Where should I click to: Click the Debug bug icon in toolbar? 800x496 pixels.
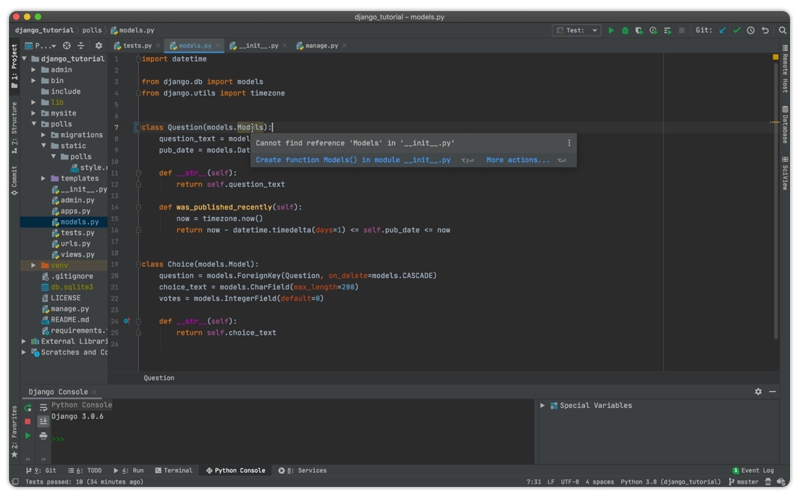[x=626, y=30]
